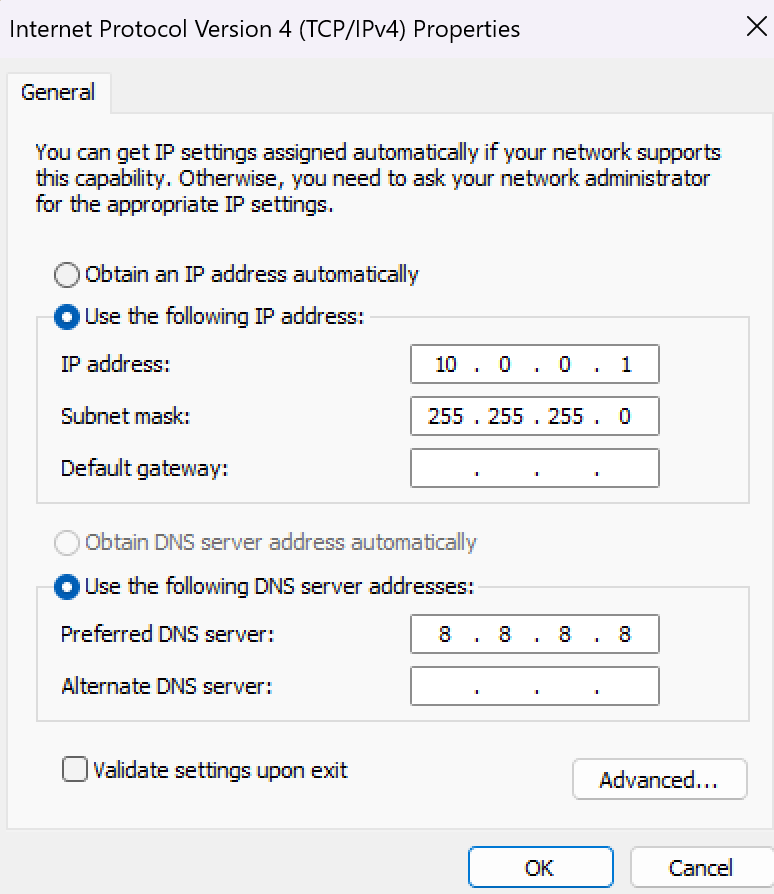
Task: Click second octet of IP address field
Action: pyautogui.click(x=505, y=364)
